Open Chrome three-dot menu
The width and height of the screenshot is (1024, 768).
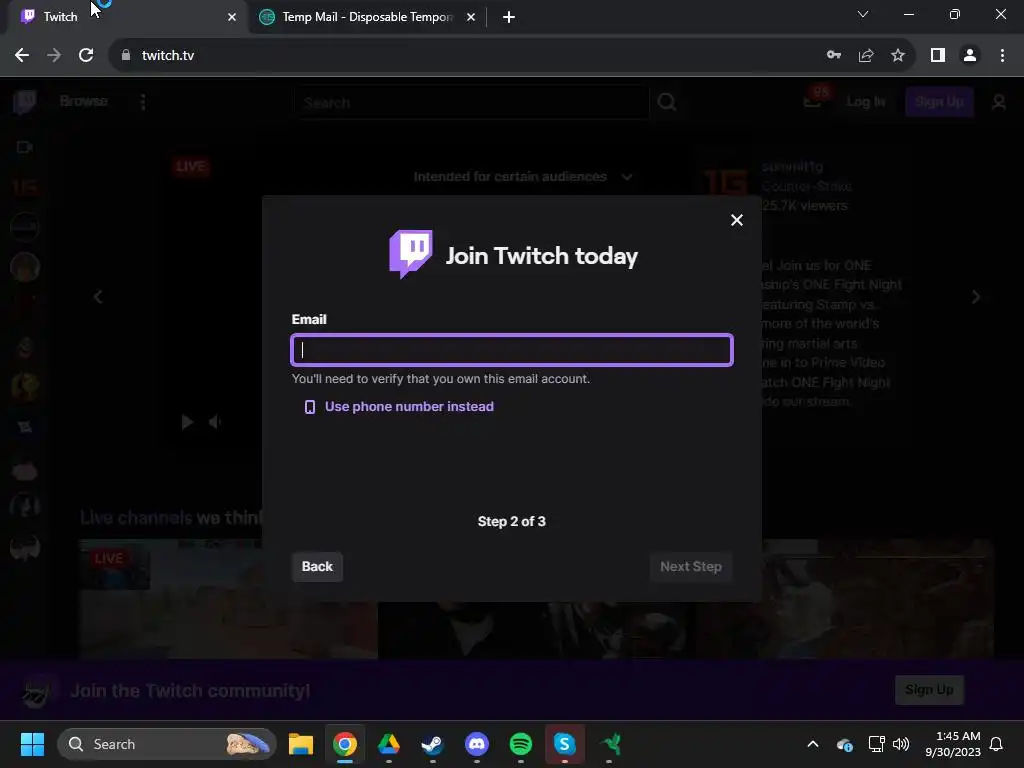click(1002, 55)
